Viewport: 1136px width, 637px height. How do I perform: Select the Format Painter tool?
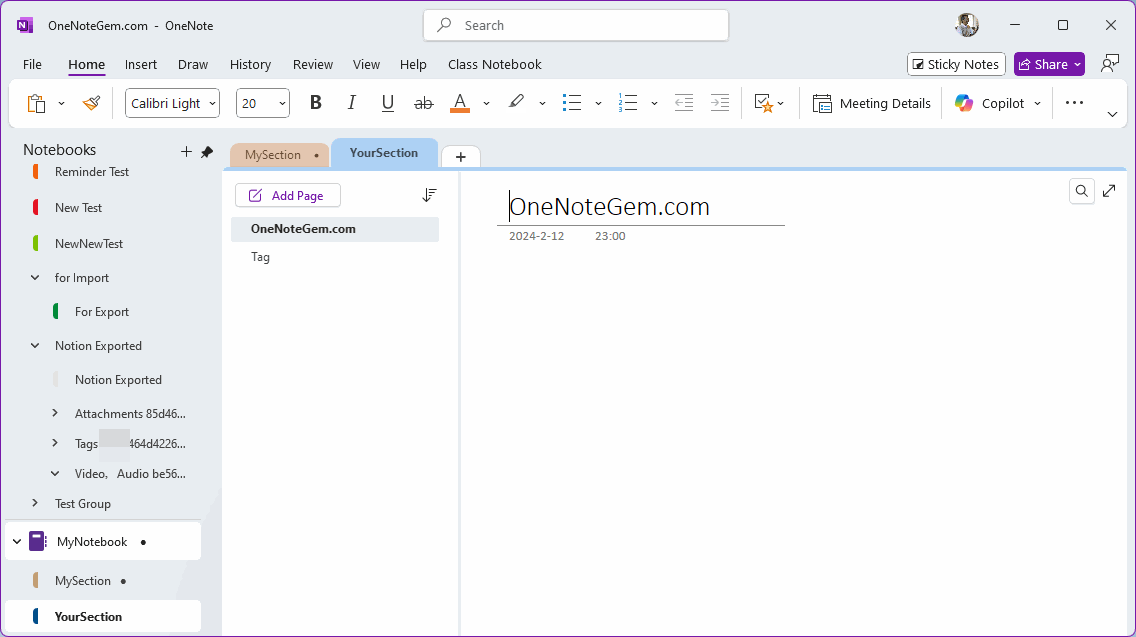pyautogui.click(x=91, y=104)
